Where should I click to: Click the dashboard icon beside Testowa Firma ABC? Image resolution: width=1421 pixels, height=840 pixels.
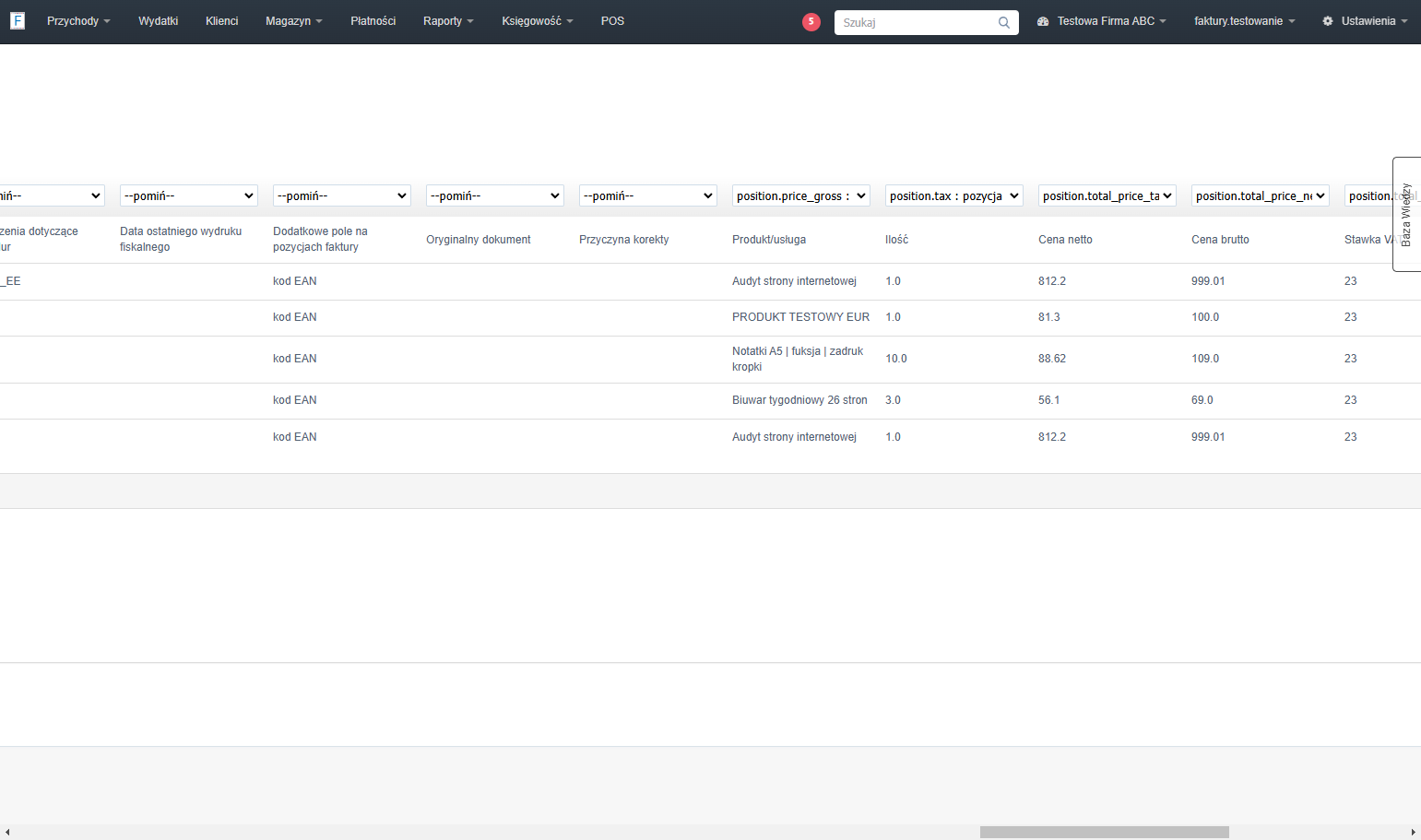pyautogui.click(x=1043, y=21)
